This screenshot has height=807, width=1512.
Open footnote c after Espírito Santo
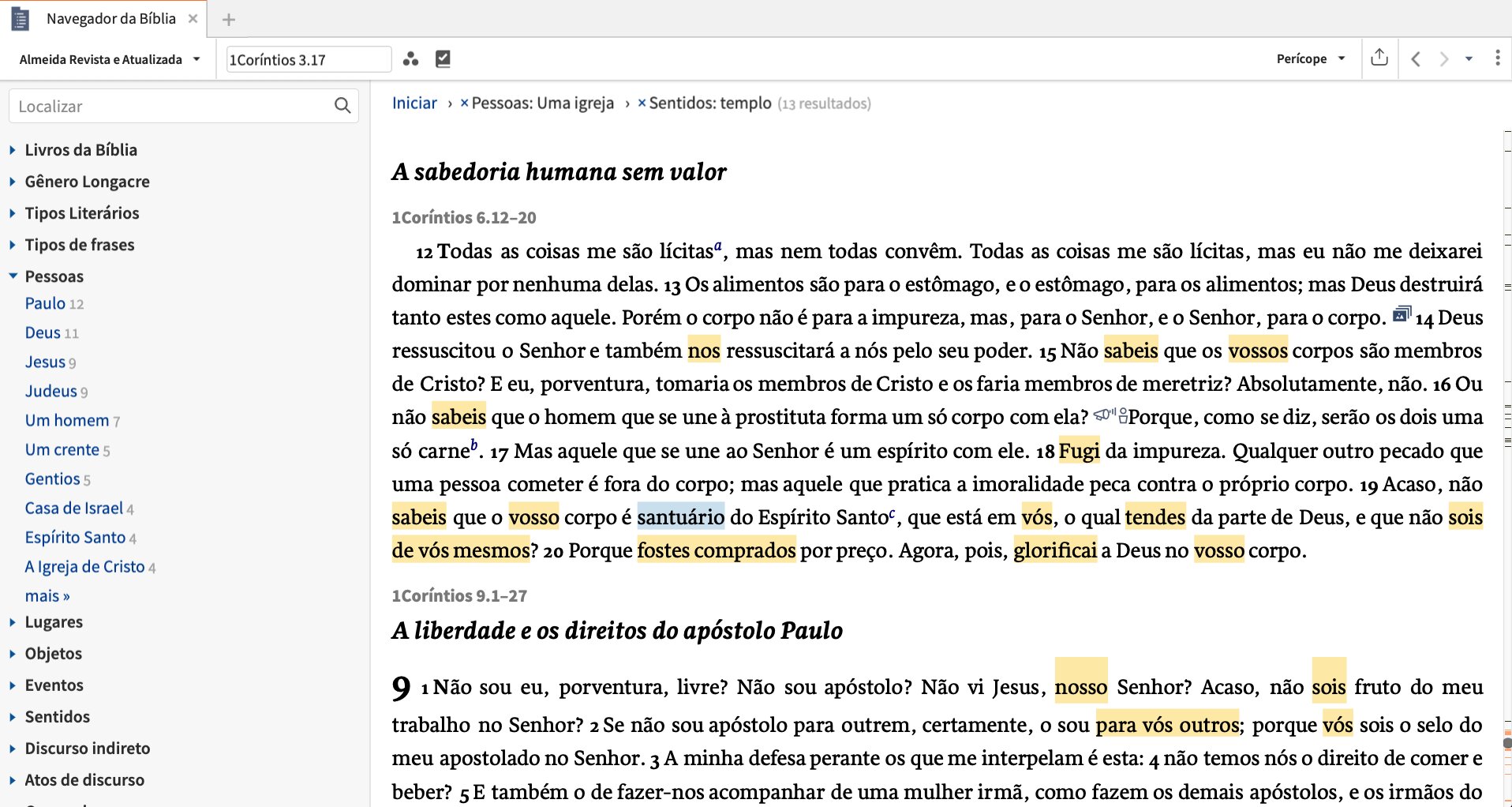tap(893, 513)
